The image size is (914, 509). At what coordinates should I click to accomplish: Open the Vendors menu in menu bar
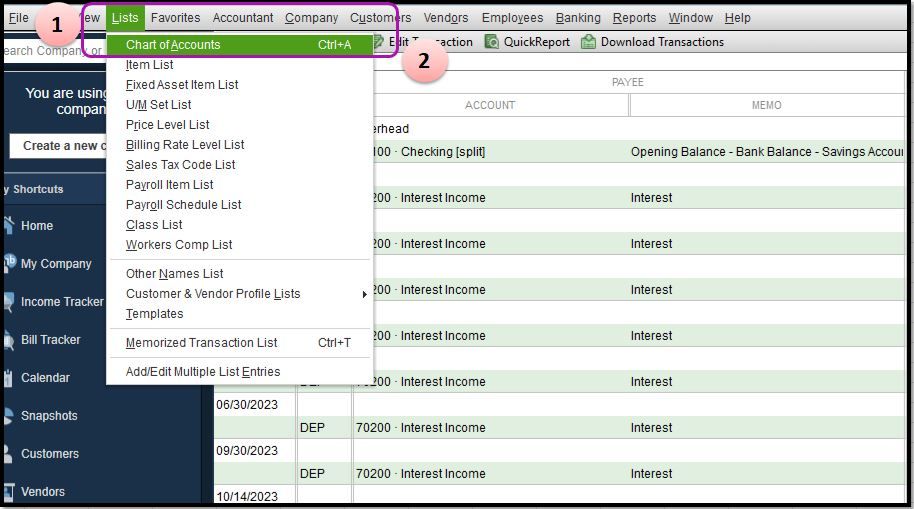pyautogui.click(x=446, y=18)
